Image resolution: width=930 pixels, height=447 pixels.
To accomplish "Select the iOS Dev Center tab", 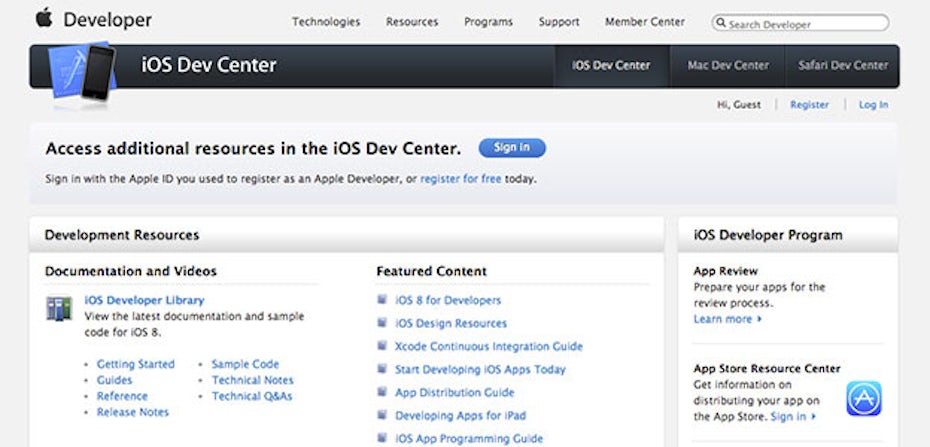I will pos(611,66).
